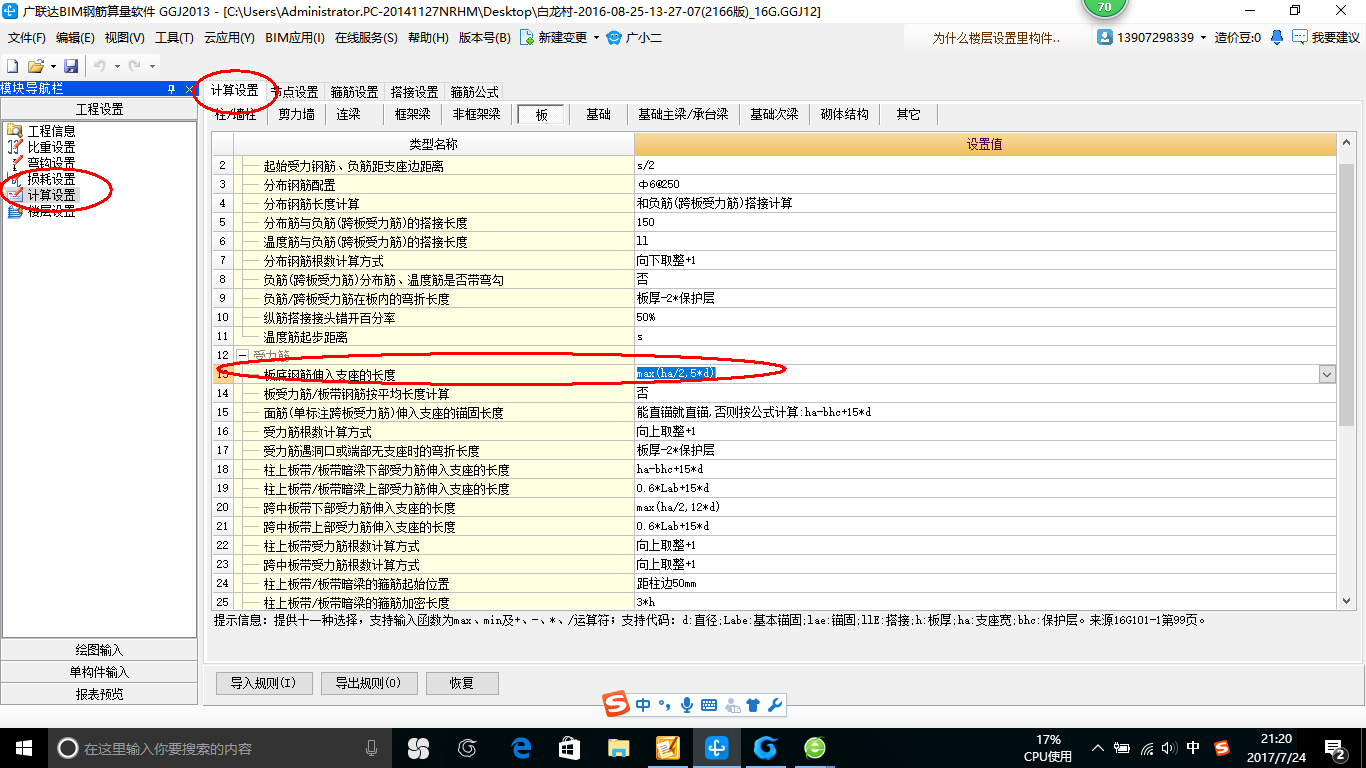Switch to the 箍筋设置 tab
The height and width of the screenshot is (768, 1366).
click(355, 92)
